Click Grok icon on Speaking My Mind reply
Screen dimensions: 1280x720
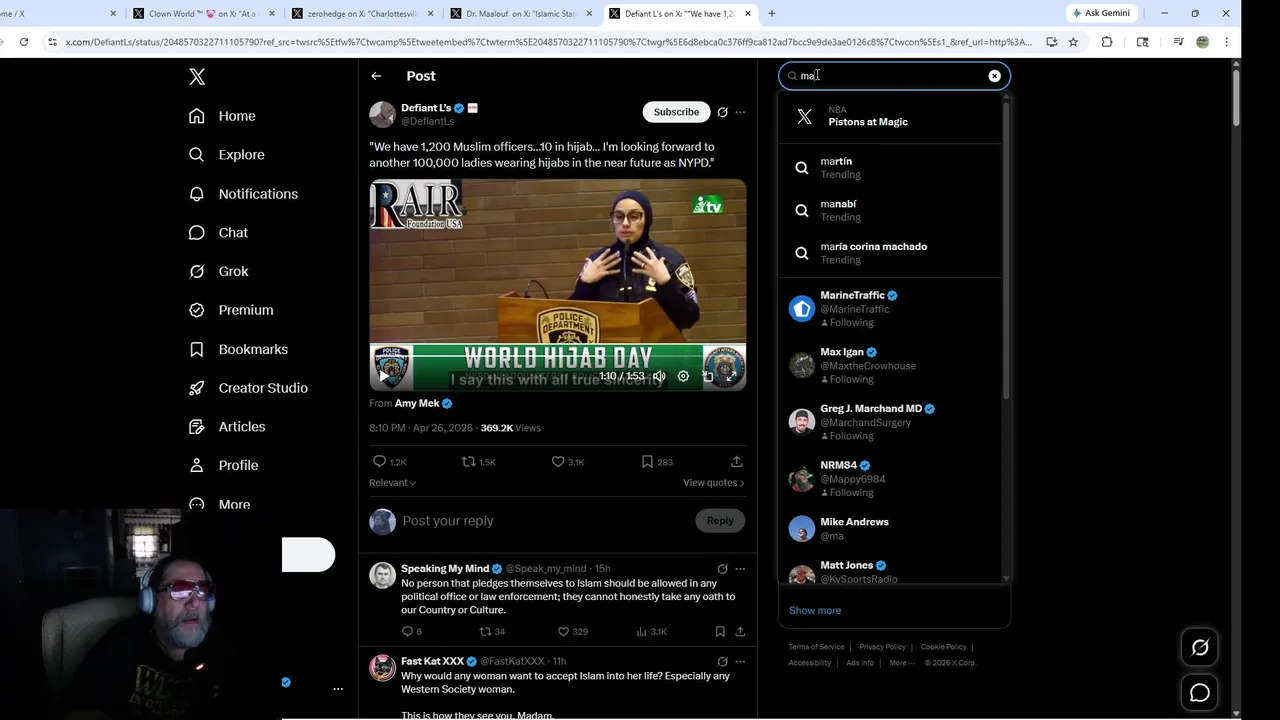pyautogui.click(x=722, y=569)
